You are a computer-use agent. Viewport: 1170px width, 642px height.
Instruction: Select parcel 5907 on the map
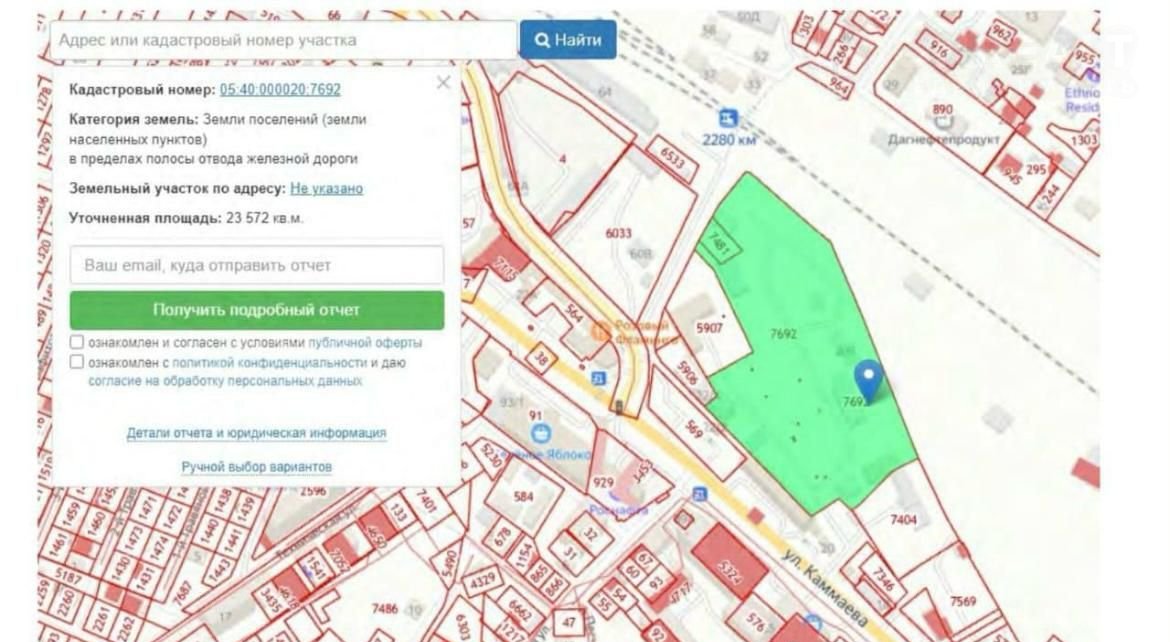coord(709,327)
